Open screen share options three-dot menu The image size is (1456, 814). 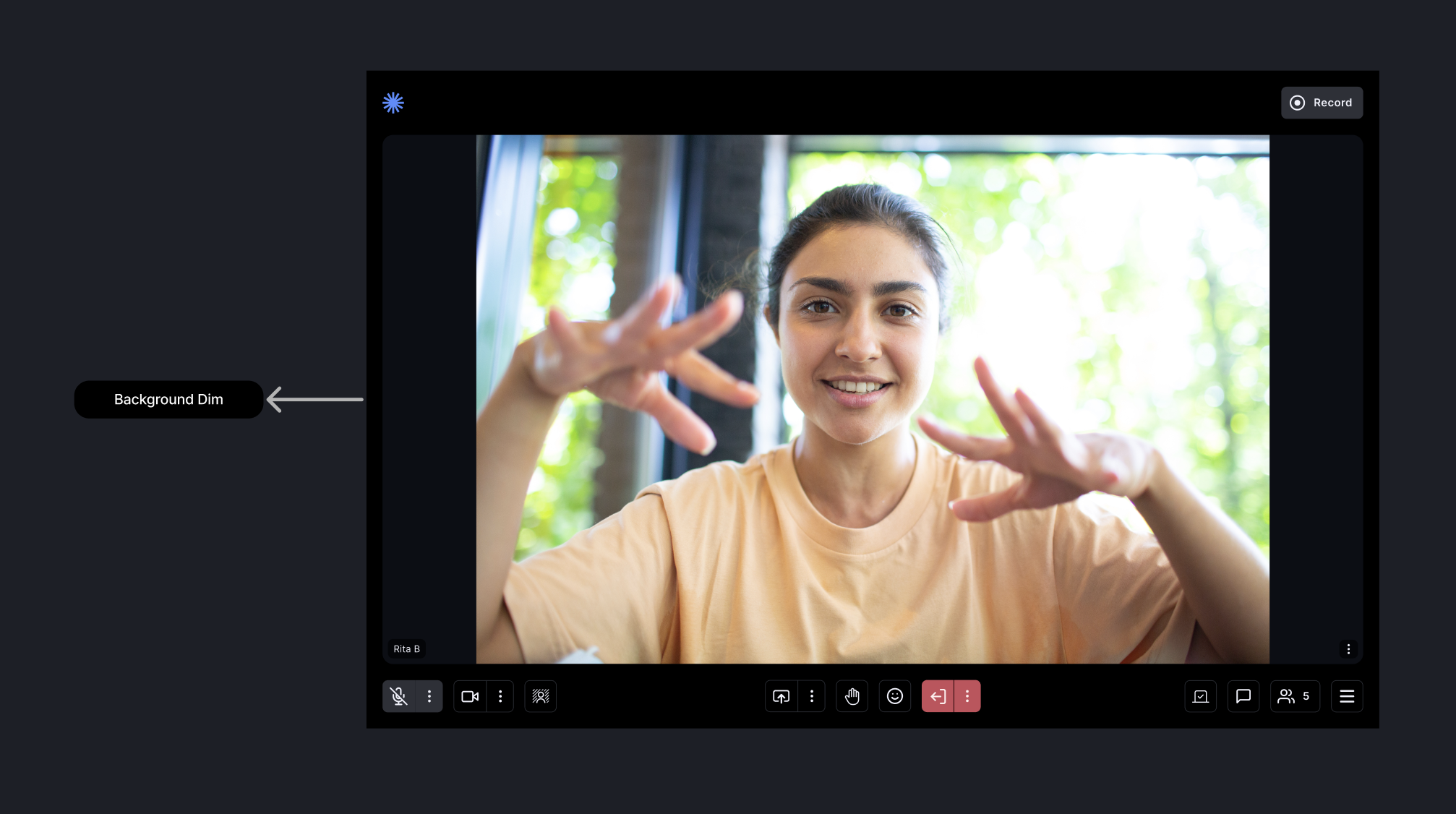pyautogui.click(x=812, y=696)
